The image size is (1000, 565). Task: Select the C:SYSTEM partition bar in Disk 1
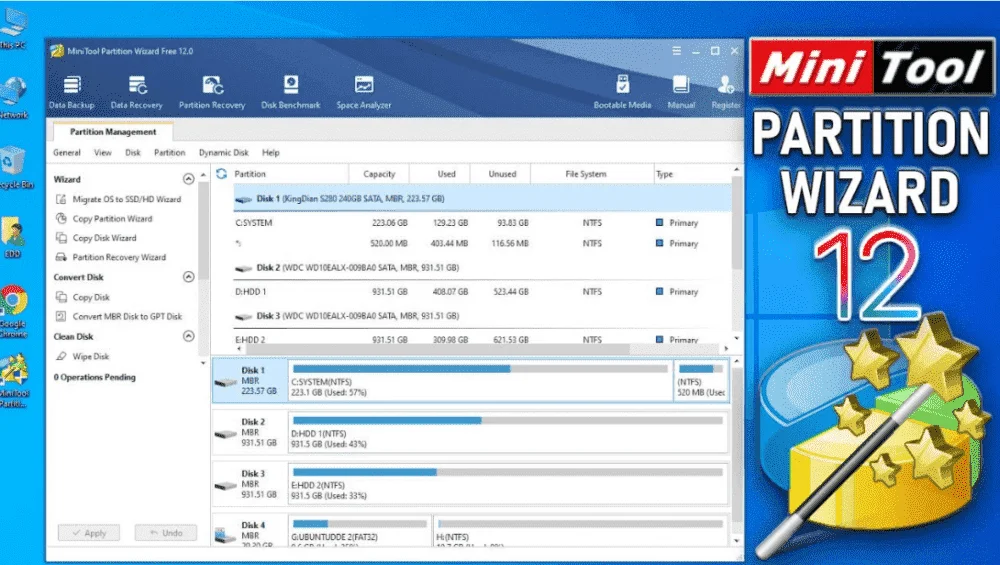tap(480, 381)
